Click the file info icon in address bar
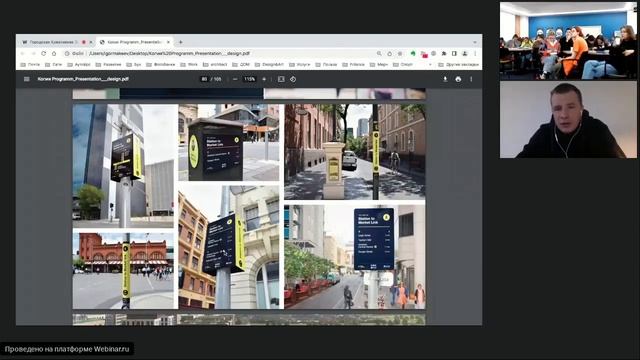640x360 pixels. click(x=67, y=53)
